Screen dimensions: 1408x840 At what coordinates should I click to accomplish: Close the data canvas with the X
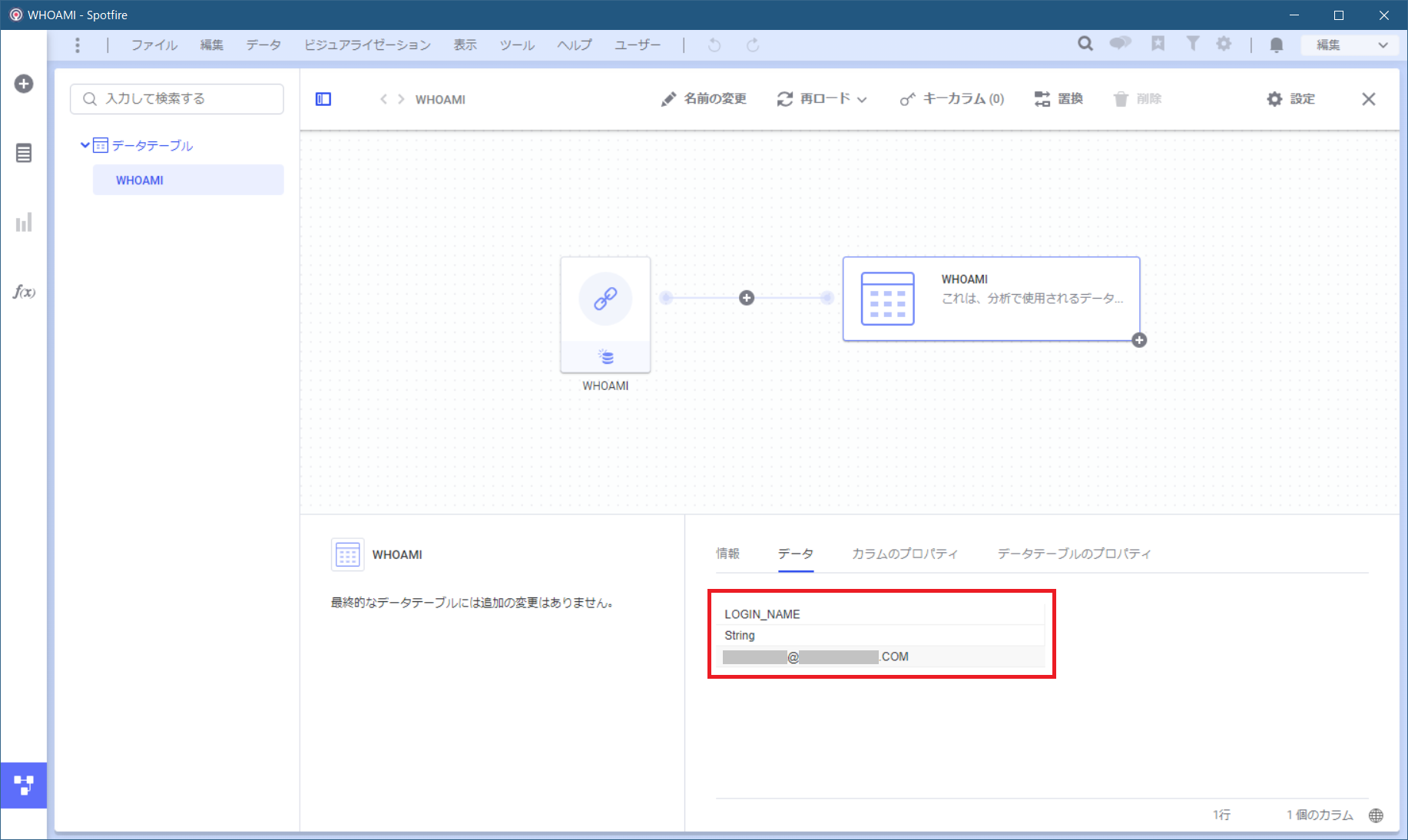[1369, 99]
